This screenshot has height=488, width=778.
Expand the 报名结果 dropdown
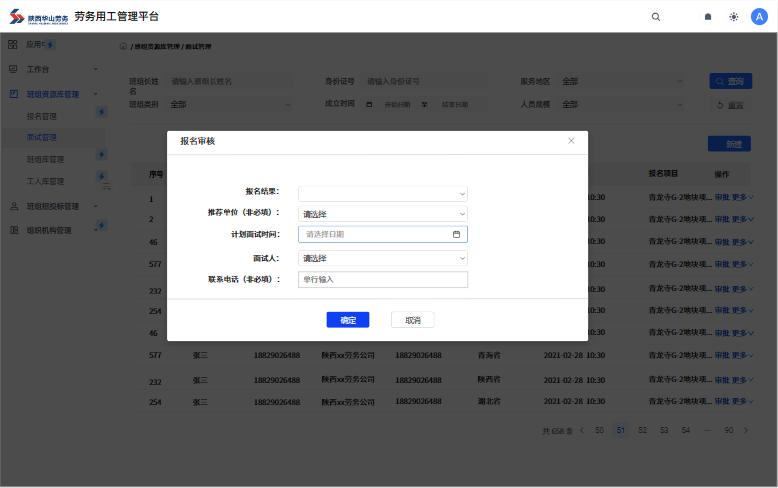(x=382, y=193)
